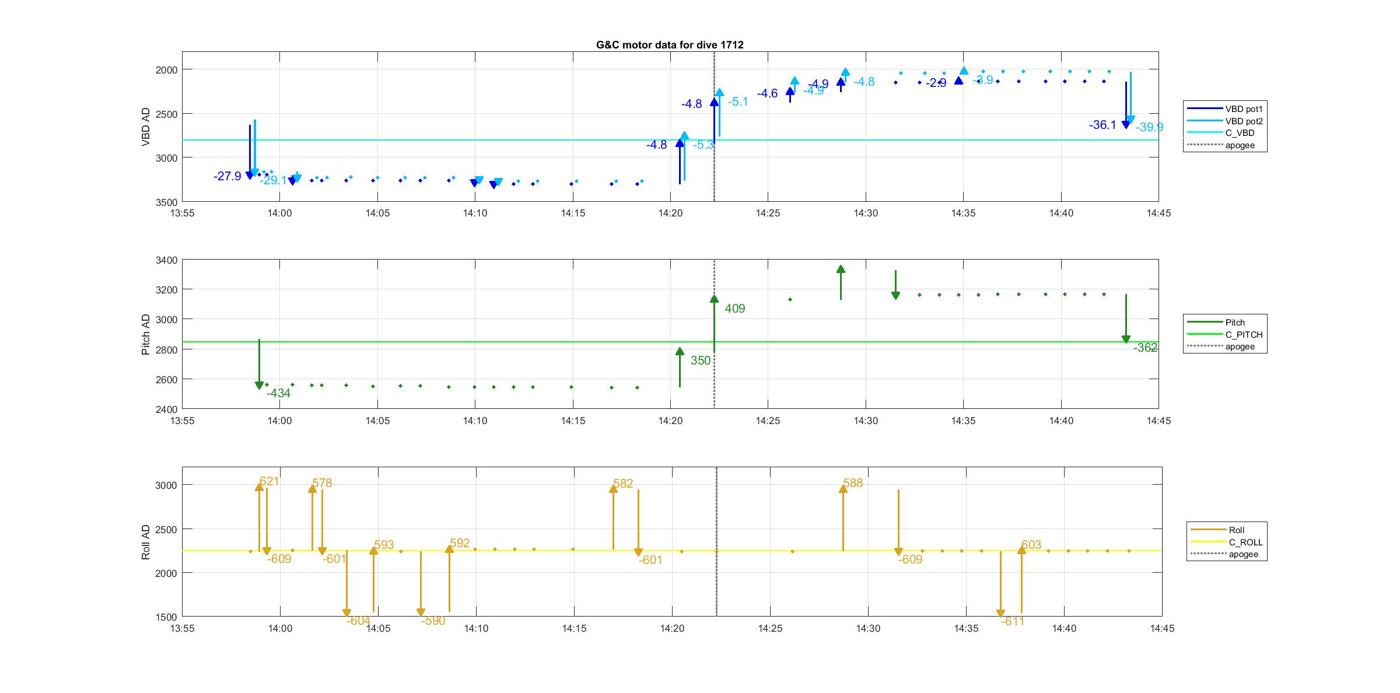Image resolution: width=1400 pixels, height=693 pixels.
Task: Click the '3500' tick on the VBD axis
Action: click(x=166, y=202)
